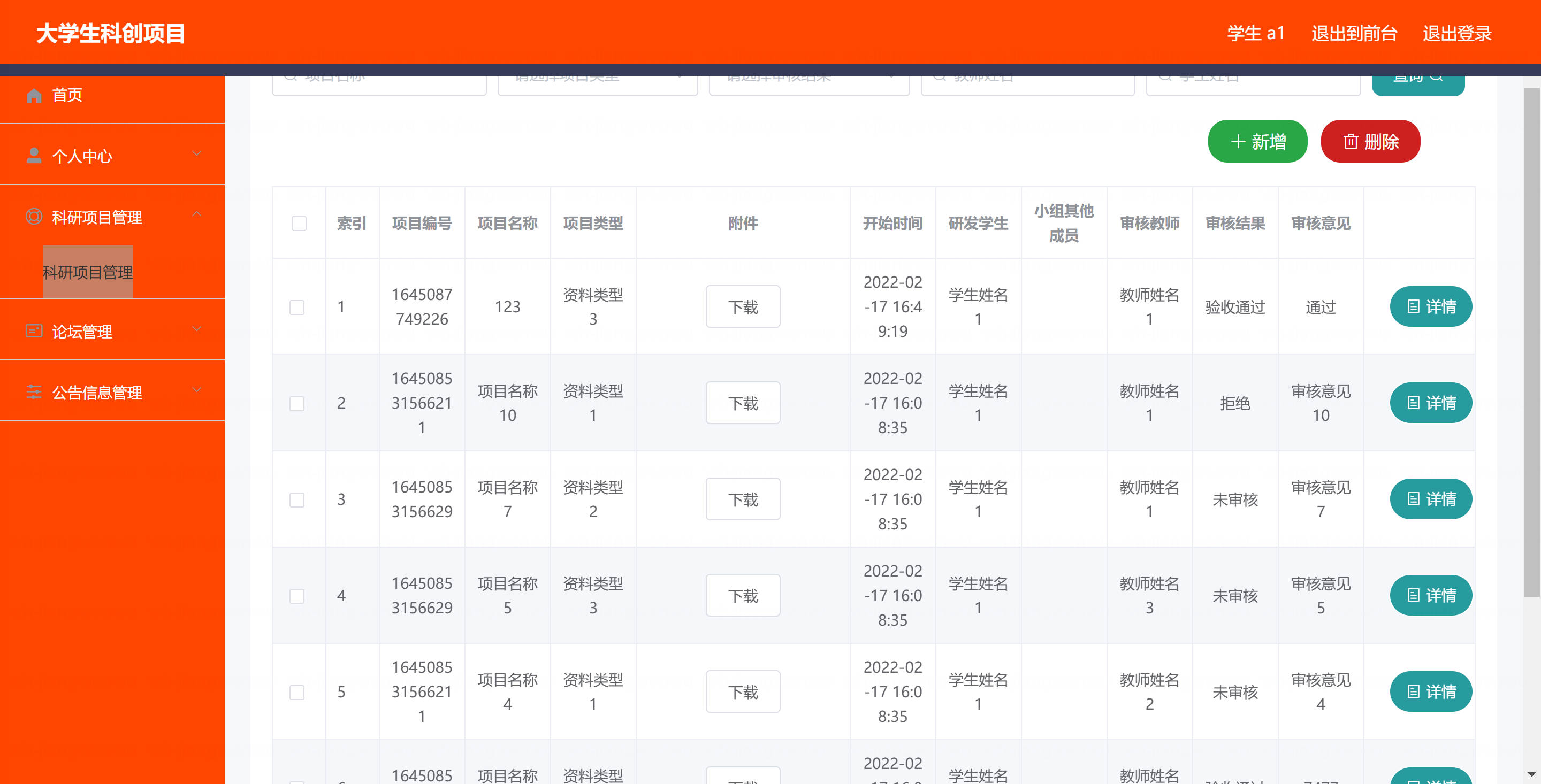Viewport: 1541px width, 784px height.
Task: Click the forum icon beside 论坛管理
Action: click(34, 330)
